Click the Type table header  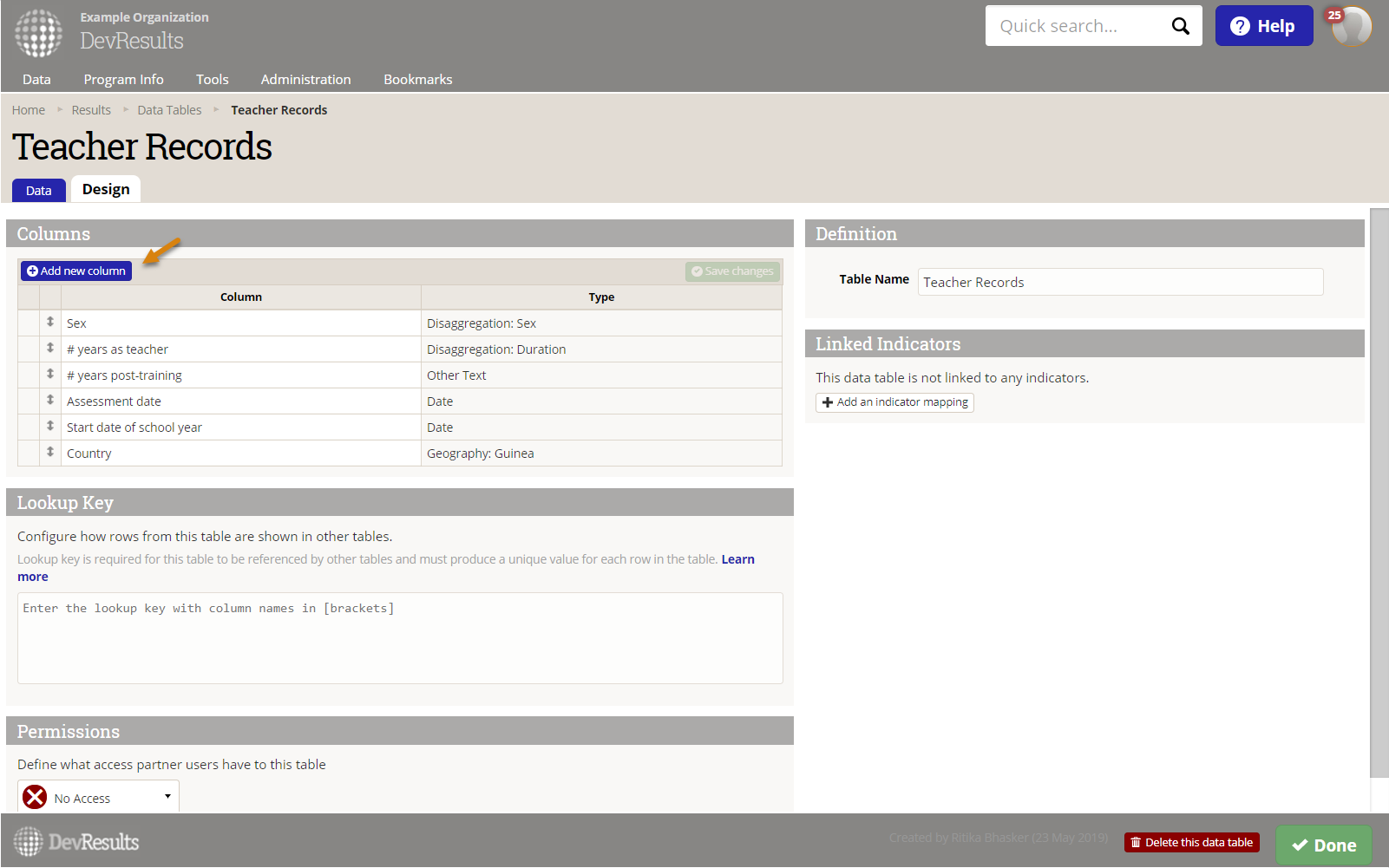601,297
